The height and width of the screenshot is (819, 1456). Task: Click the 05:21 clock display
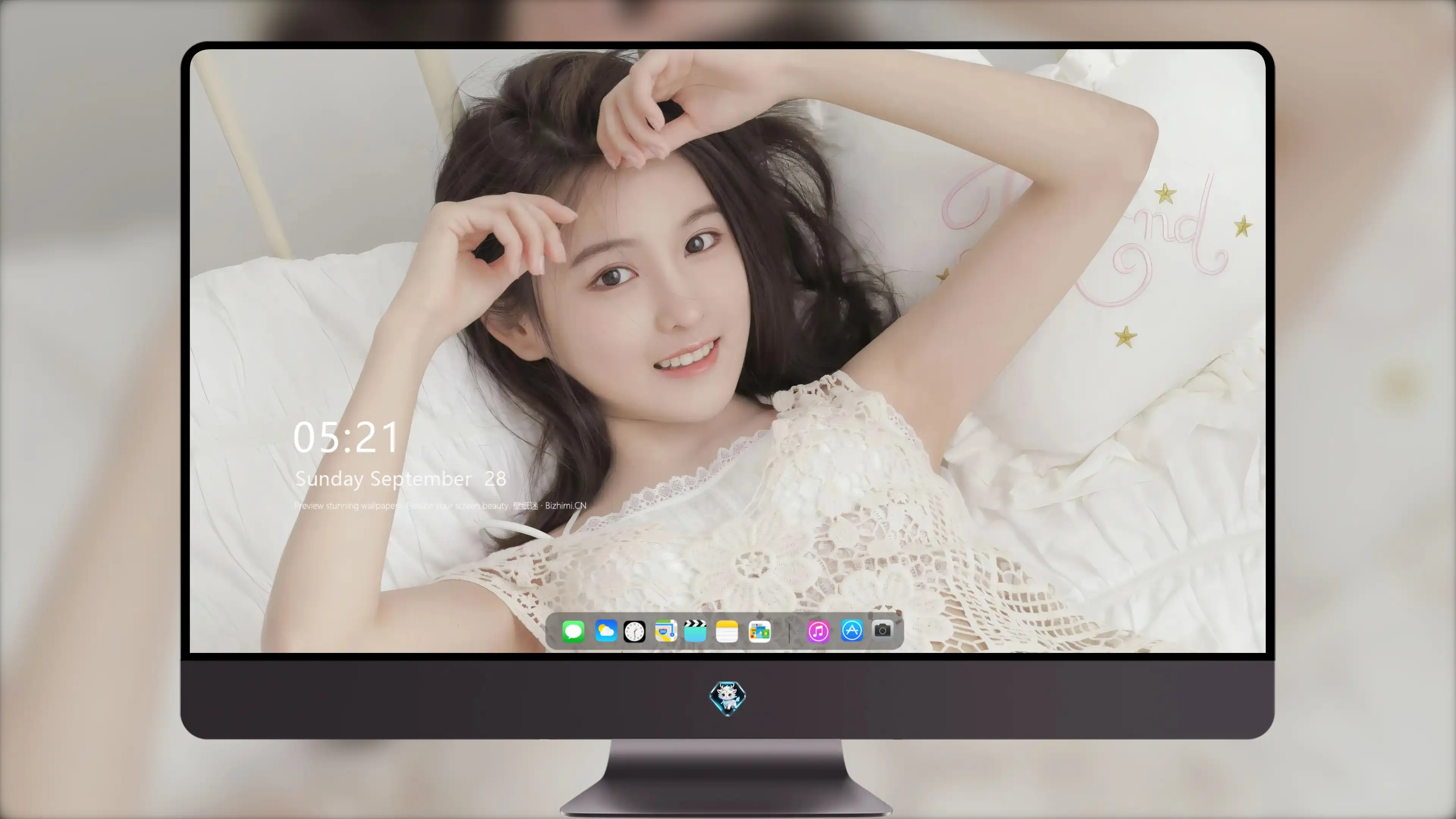(346, 438)
